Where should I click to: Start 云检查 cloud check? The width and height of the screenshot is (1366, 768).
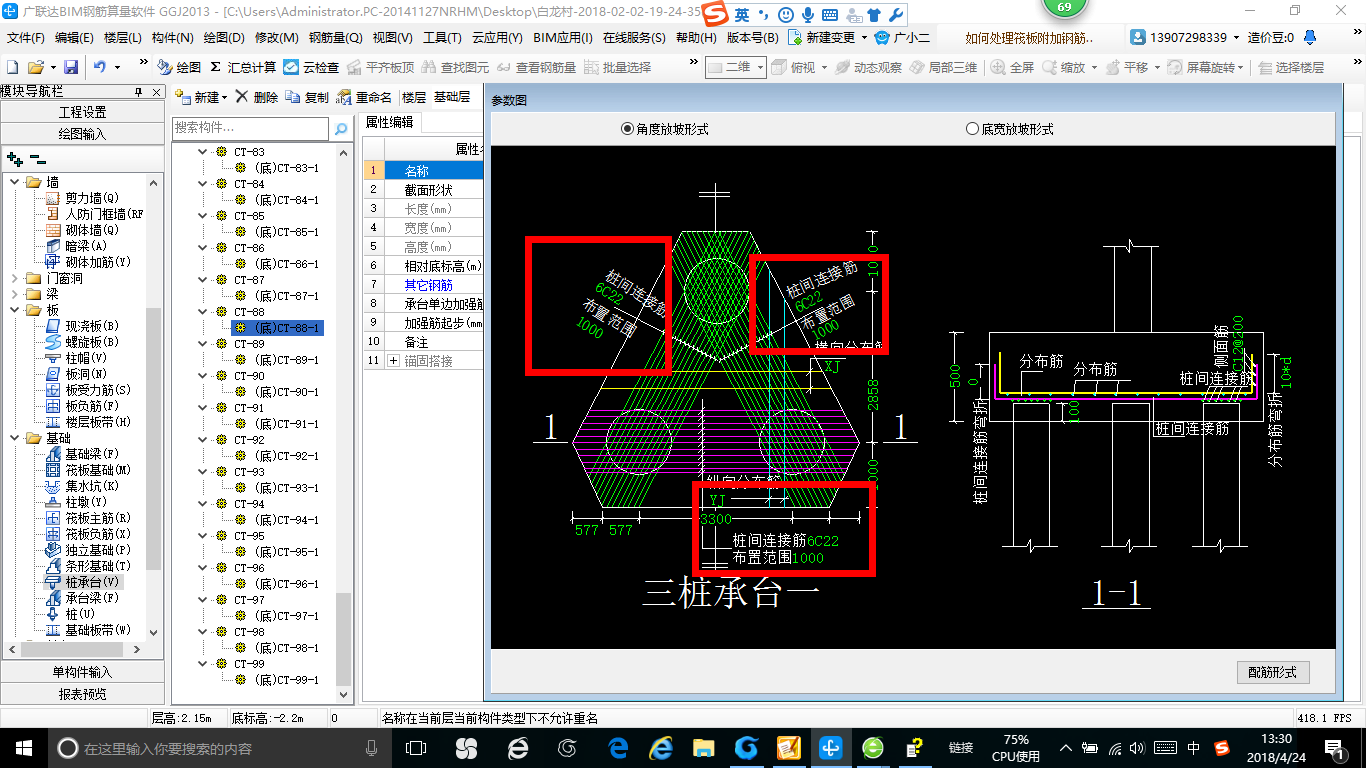(x=311, y=67)
